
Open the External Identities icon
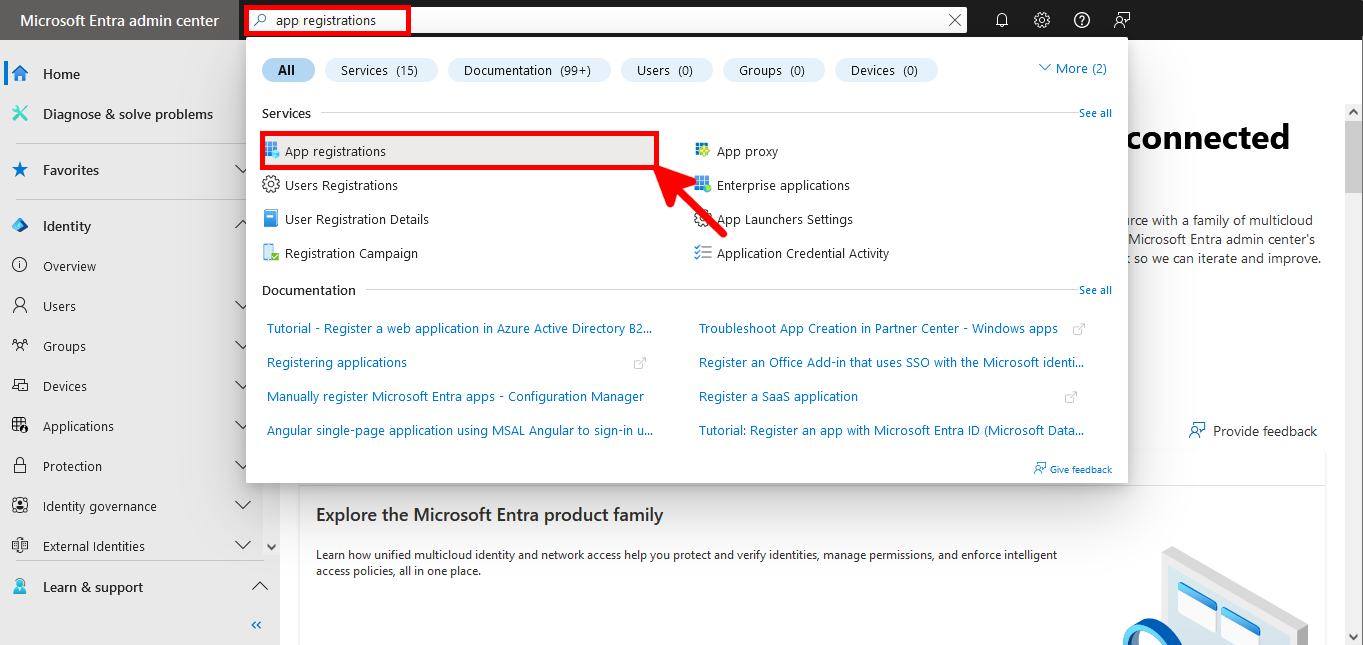tap(20, 545)
